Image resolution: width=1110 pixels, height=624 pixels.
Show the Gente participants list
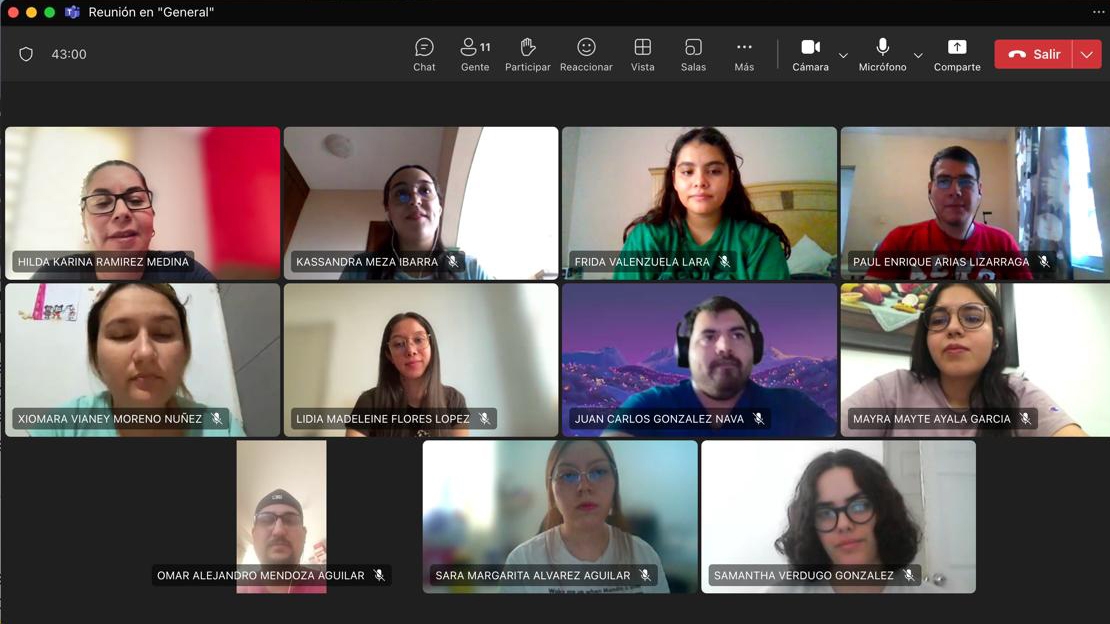pyautogui.click(x=475, y=55)
